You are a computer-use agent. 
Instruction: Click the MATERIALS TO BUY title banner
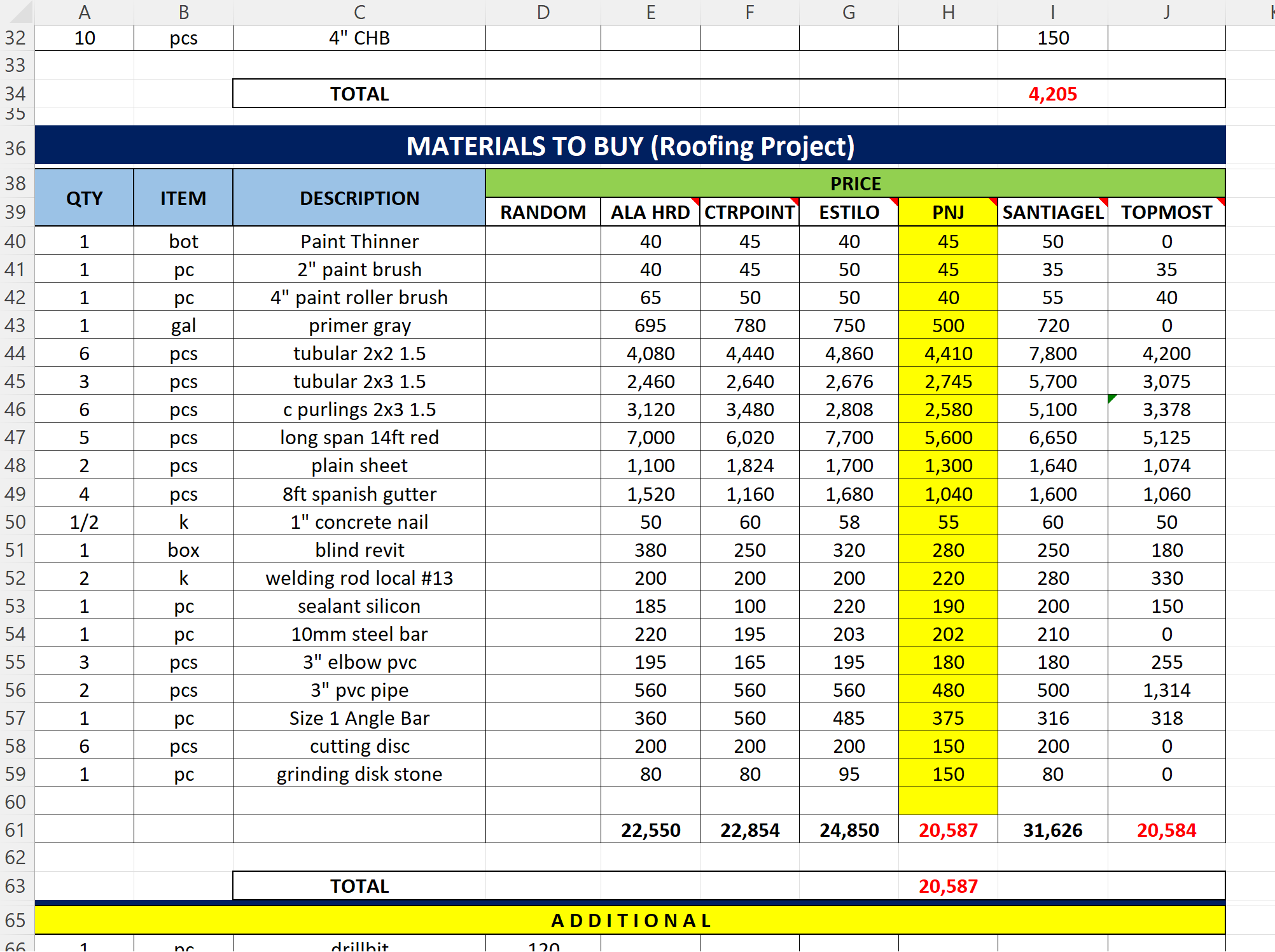coord(630,146)
